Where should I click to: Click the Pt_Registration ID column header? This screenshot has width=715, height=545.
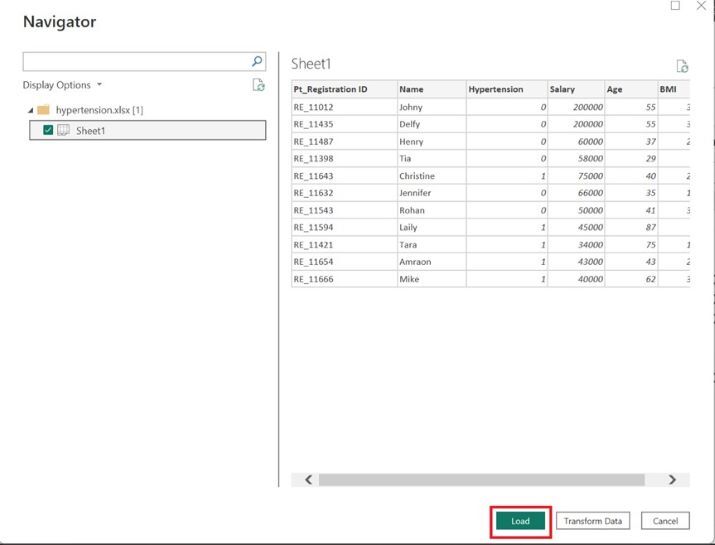click(x=344, y=89)
